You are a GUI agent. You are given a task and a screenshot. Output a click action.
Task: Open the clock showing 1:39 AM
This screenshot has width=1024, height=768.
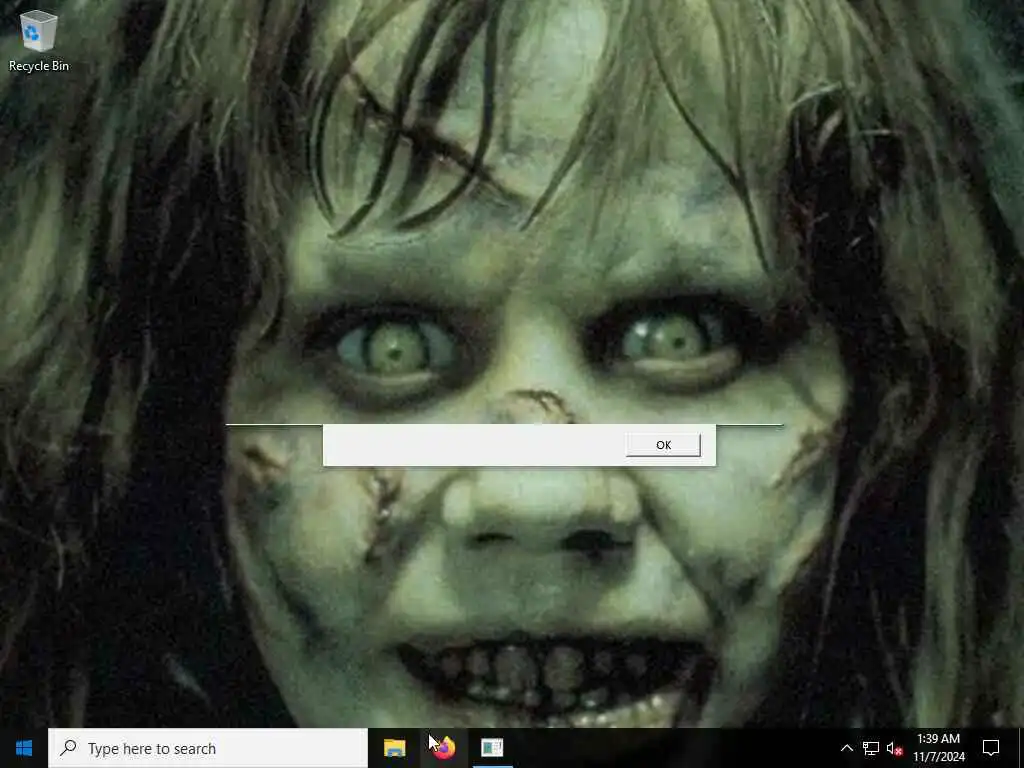[938, 748]
